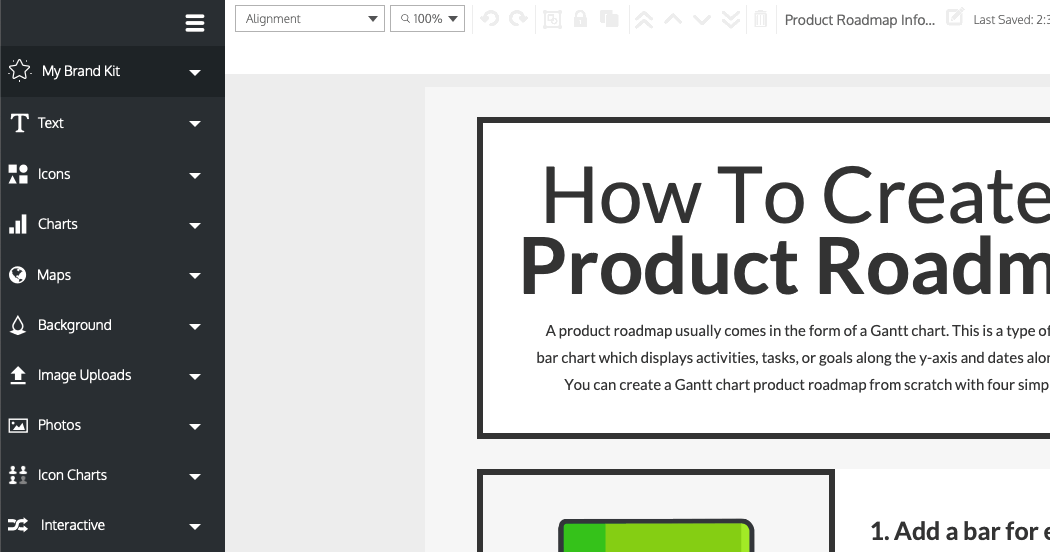Screen dimensions: 1050x552
Task: Click the Interactive shuffle icon
Action: pos(18,525)
